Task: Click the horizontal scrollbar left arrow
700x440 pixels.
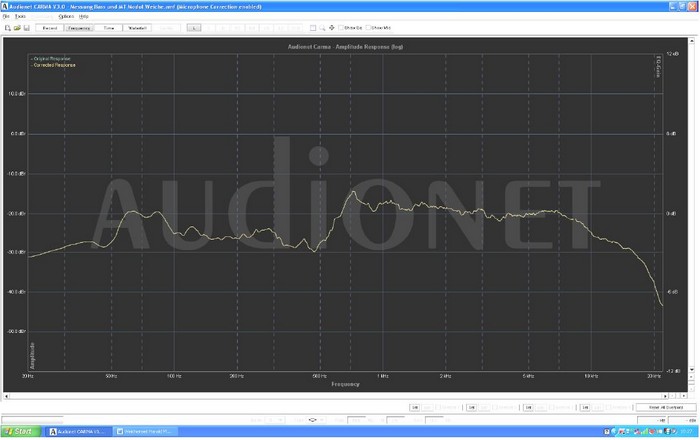Action: pos(6,396)
